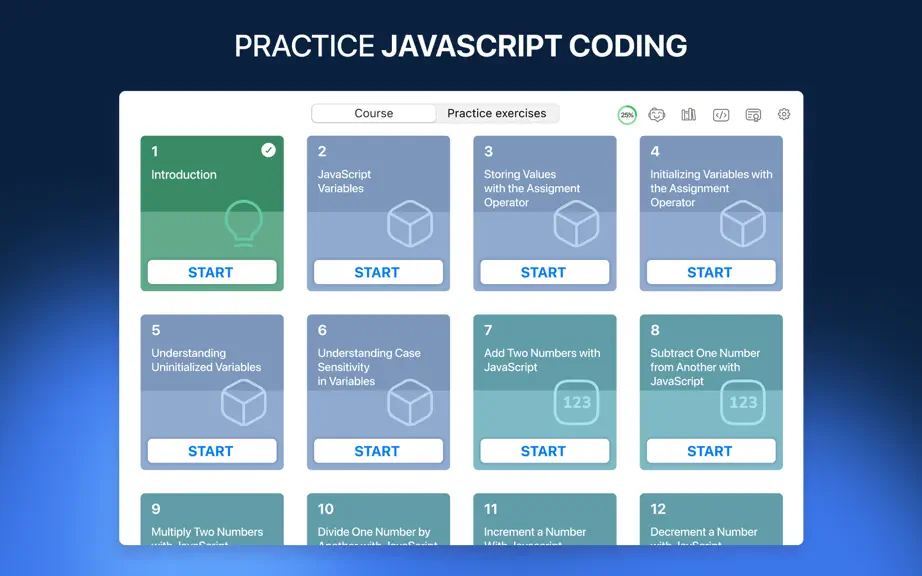Open the library books icon
This screenshot has height=576, width=922.
point(689,115)
